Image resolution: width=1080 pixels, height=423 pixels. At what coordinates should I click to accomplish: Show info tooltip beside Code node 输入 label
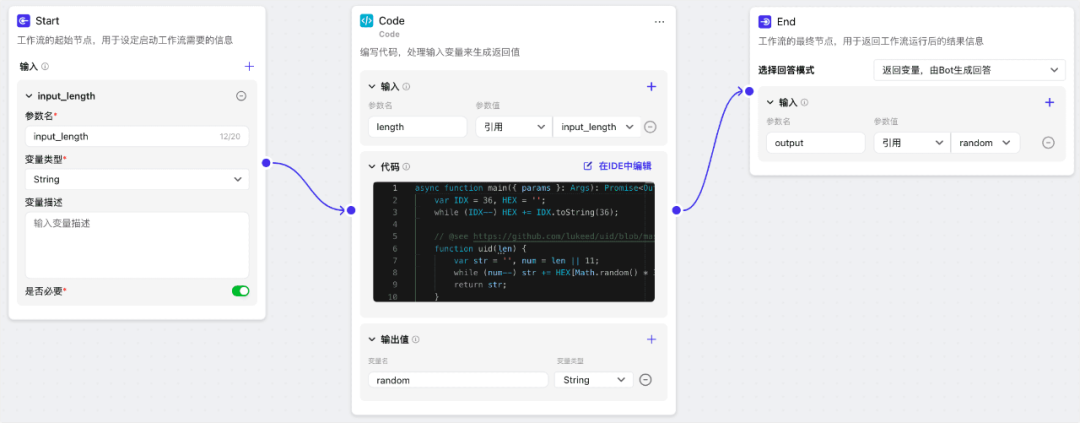coord(406,87)
